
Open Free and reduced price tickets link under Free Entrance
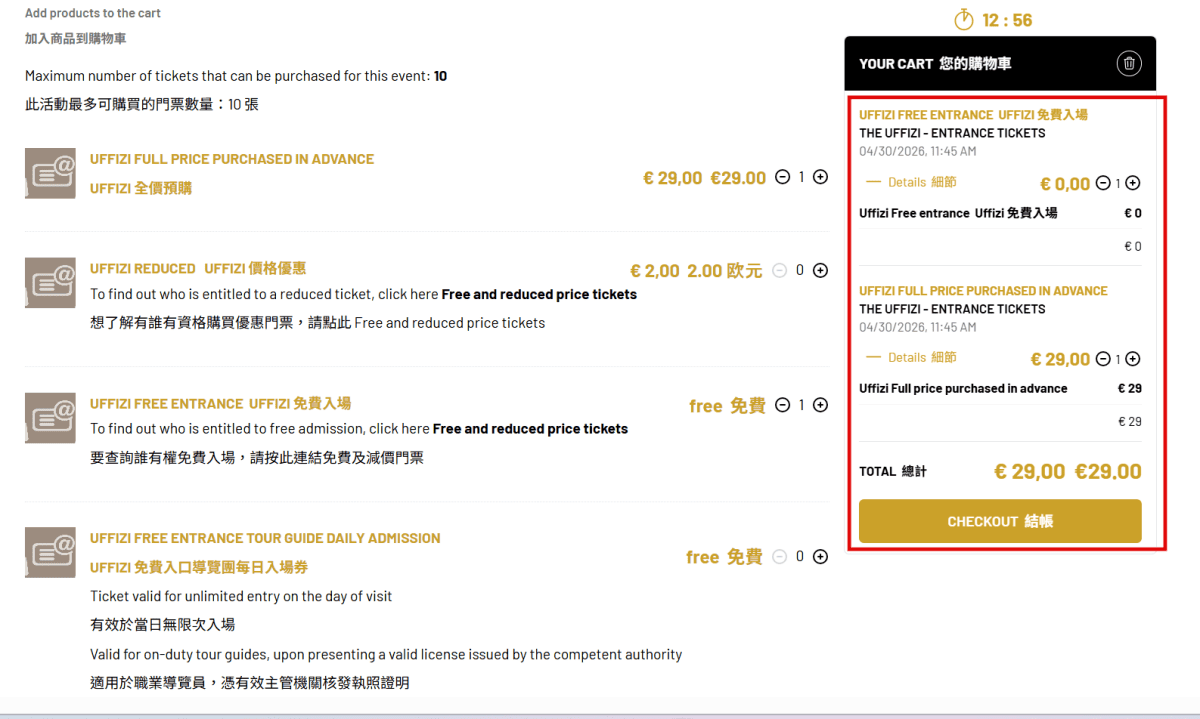(530, 428)
